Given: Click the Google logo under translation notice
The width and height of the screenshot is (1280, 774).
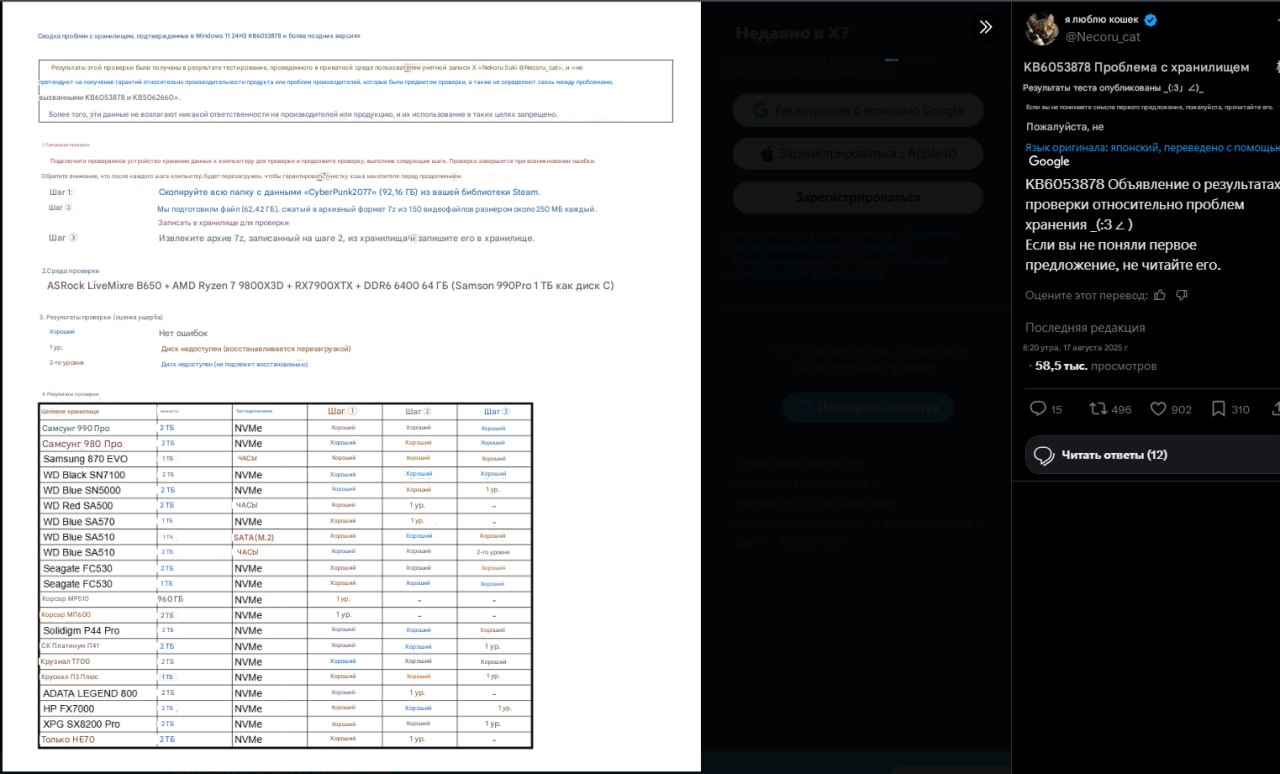Looking at the screenshot, I should pos(1049,161).
